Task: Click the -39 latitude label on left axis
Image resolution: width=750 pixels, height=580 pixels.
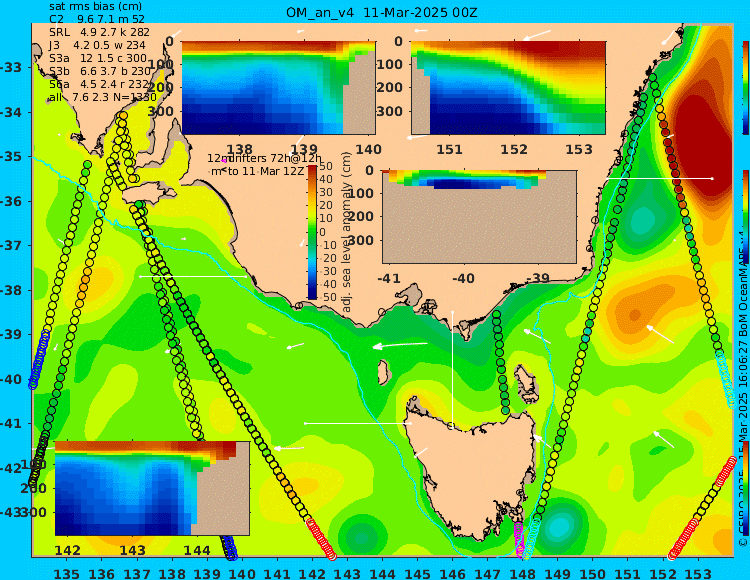Action: [11, 334]
